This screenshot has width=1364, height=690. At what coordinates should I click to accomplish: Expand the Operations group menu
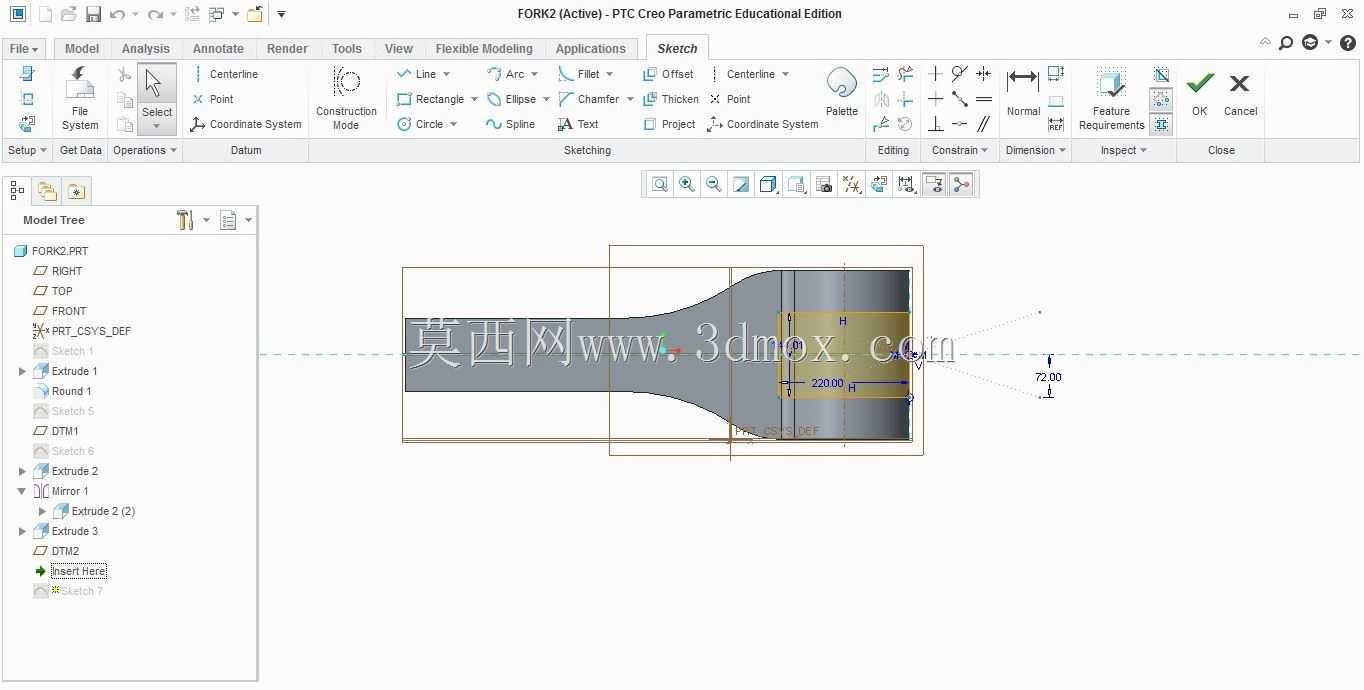point(145,150)
